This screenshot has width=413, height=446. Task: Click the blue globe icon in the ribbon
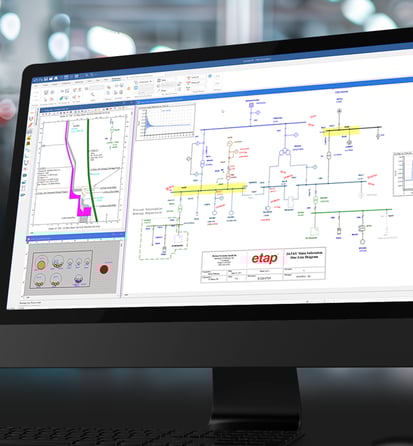pyautogui.click(x=210, y=76)
